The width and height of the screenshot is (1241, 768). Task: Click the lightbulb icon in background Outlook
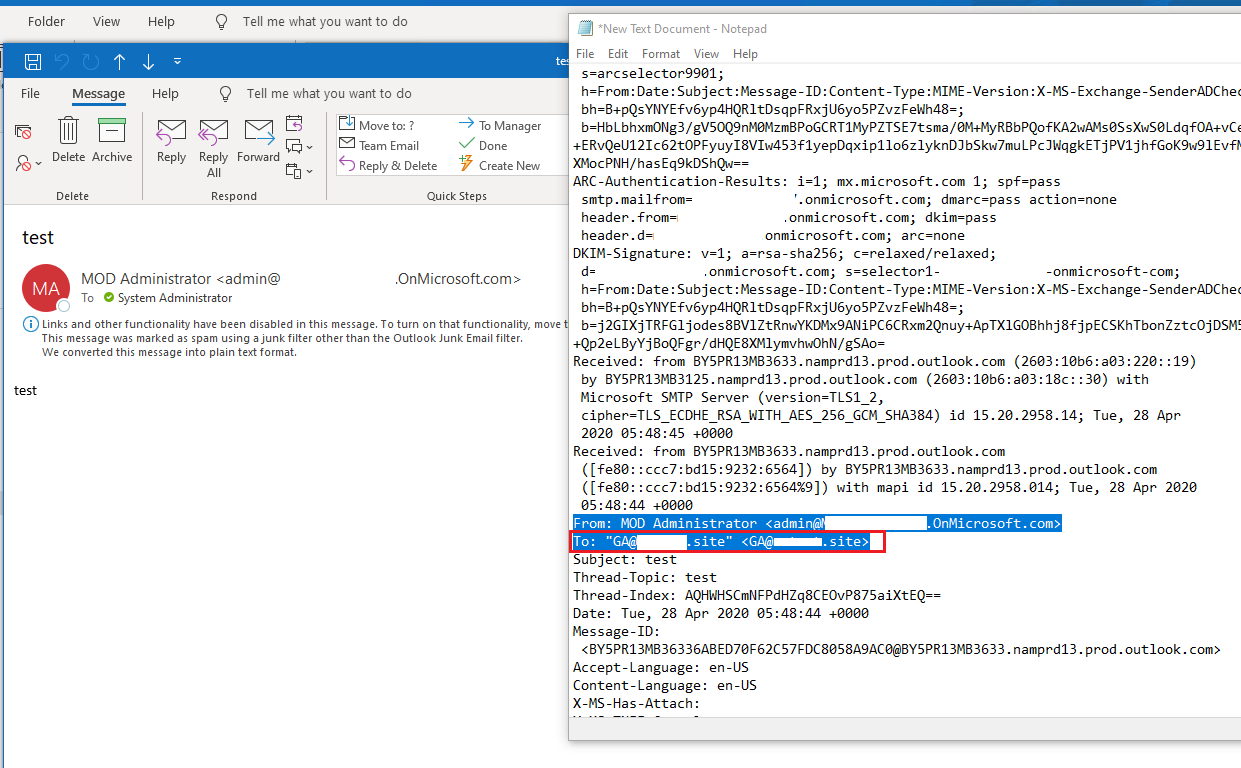click(x=222, y=21)
